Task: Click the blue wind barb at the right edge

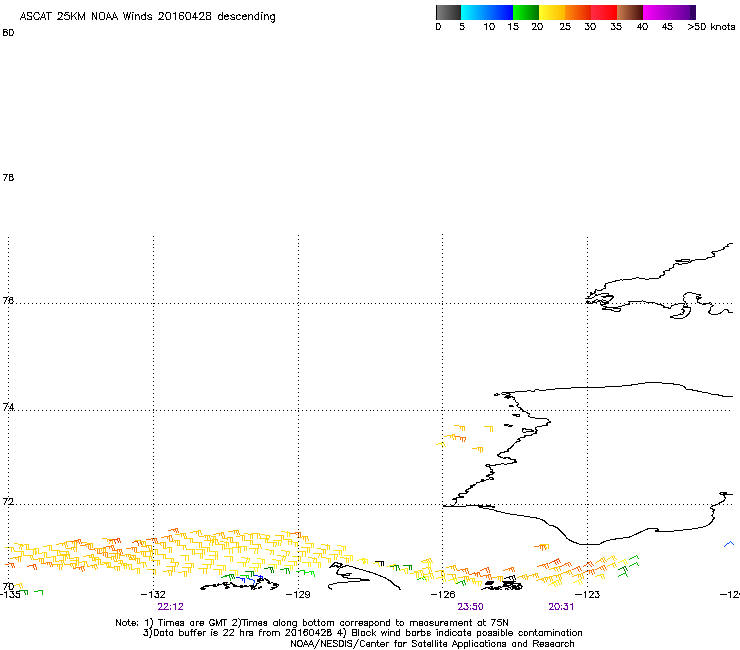Action: coord(729,544)
